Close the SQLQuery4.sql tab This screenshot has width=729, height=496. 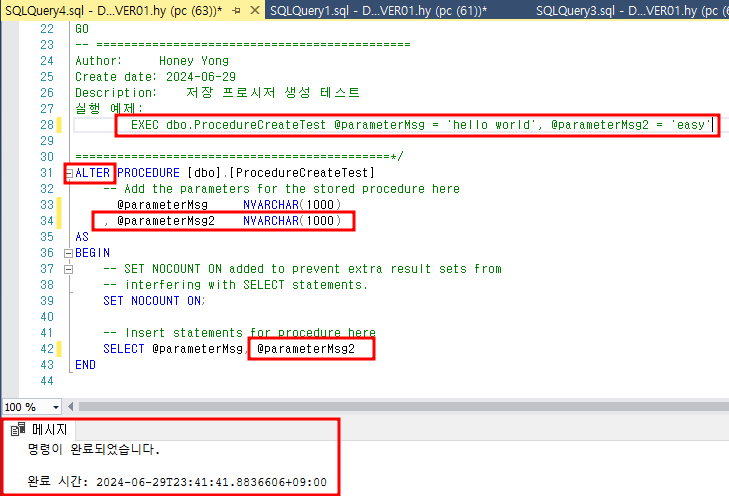click(x=255, y=10)
